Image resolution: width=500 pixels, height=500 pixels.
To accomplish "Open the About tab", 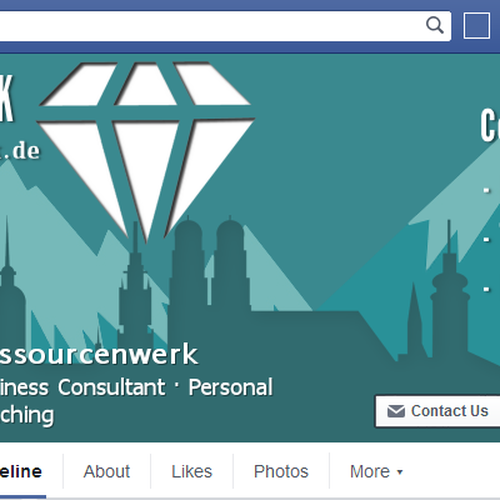I will (107, 471).
